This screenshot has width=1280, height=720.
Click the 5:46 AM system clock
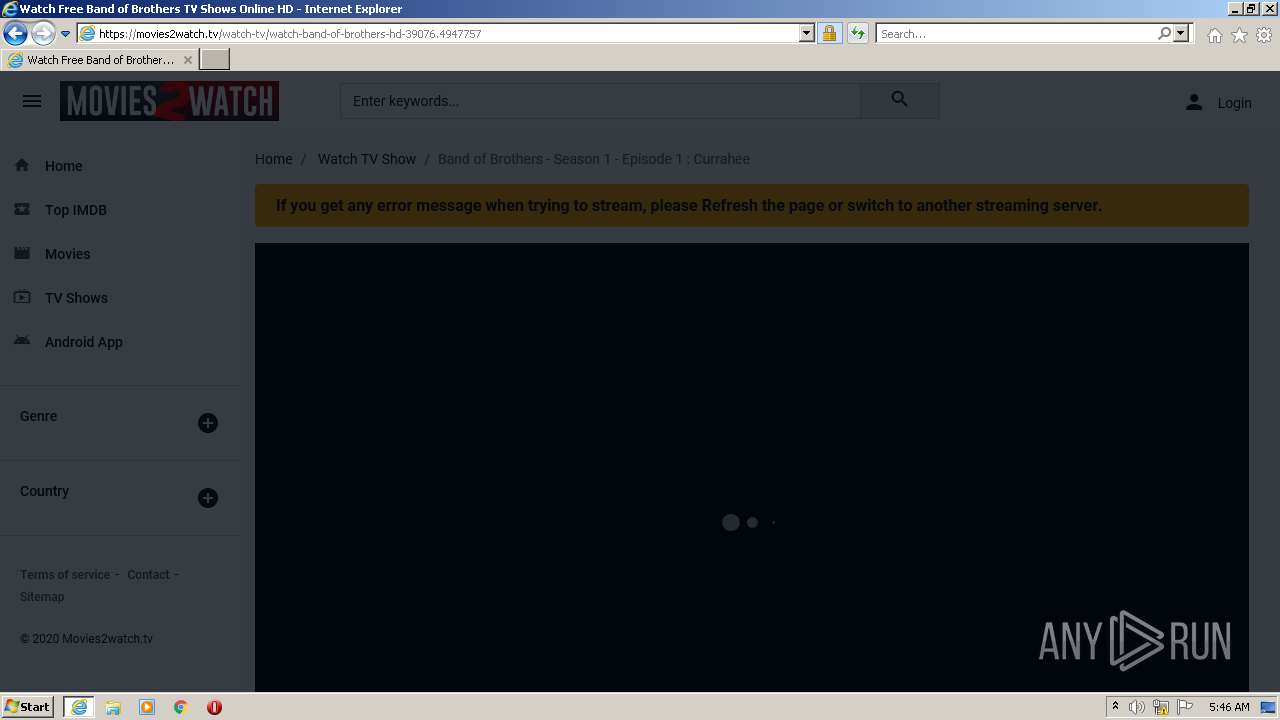click(x=1229, y=707)
